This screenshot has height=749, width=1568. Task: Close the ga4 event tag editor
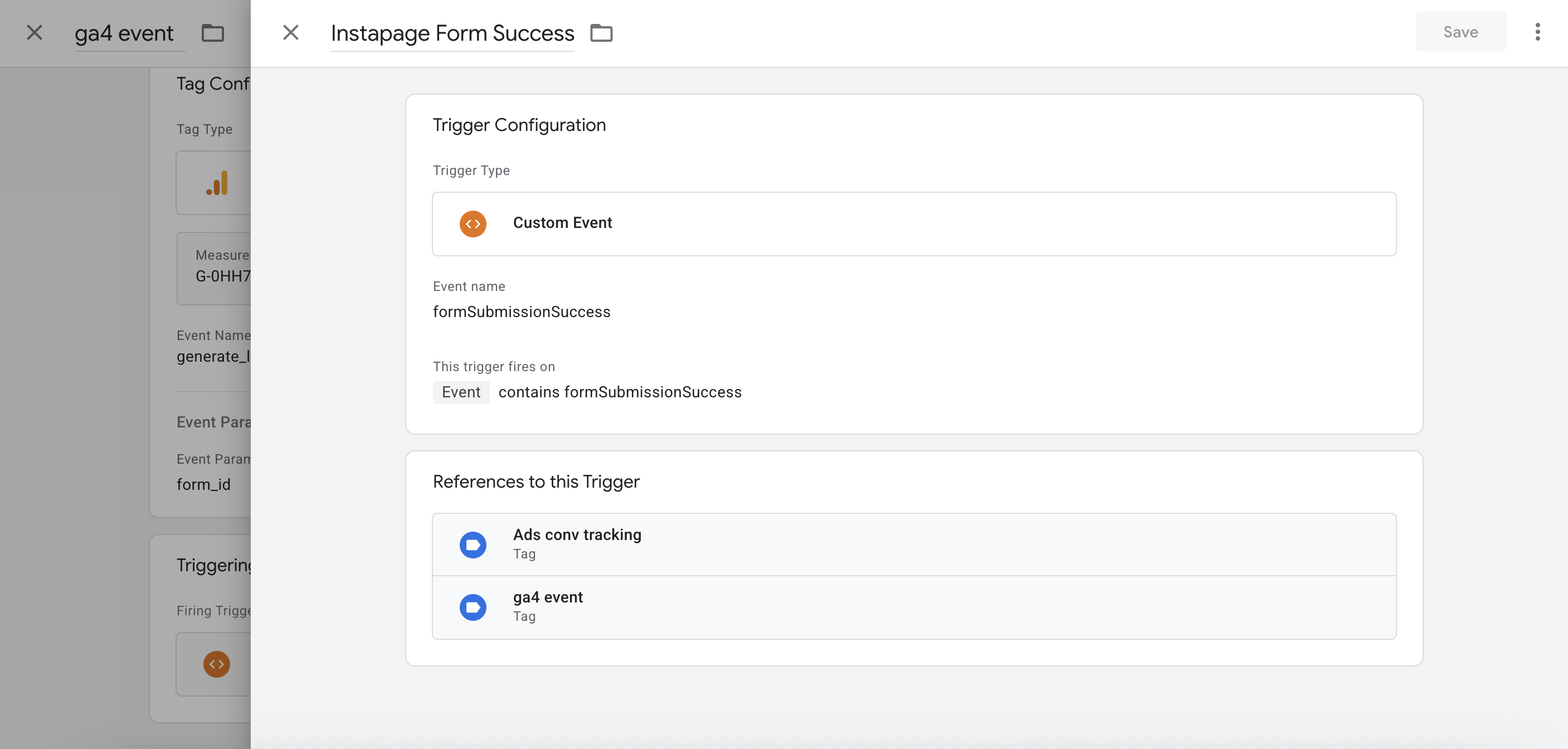(35, 32)
